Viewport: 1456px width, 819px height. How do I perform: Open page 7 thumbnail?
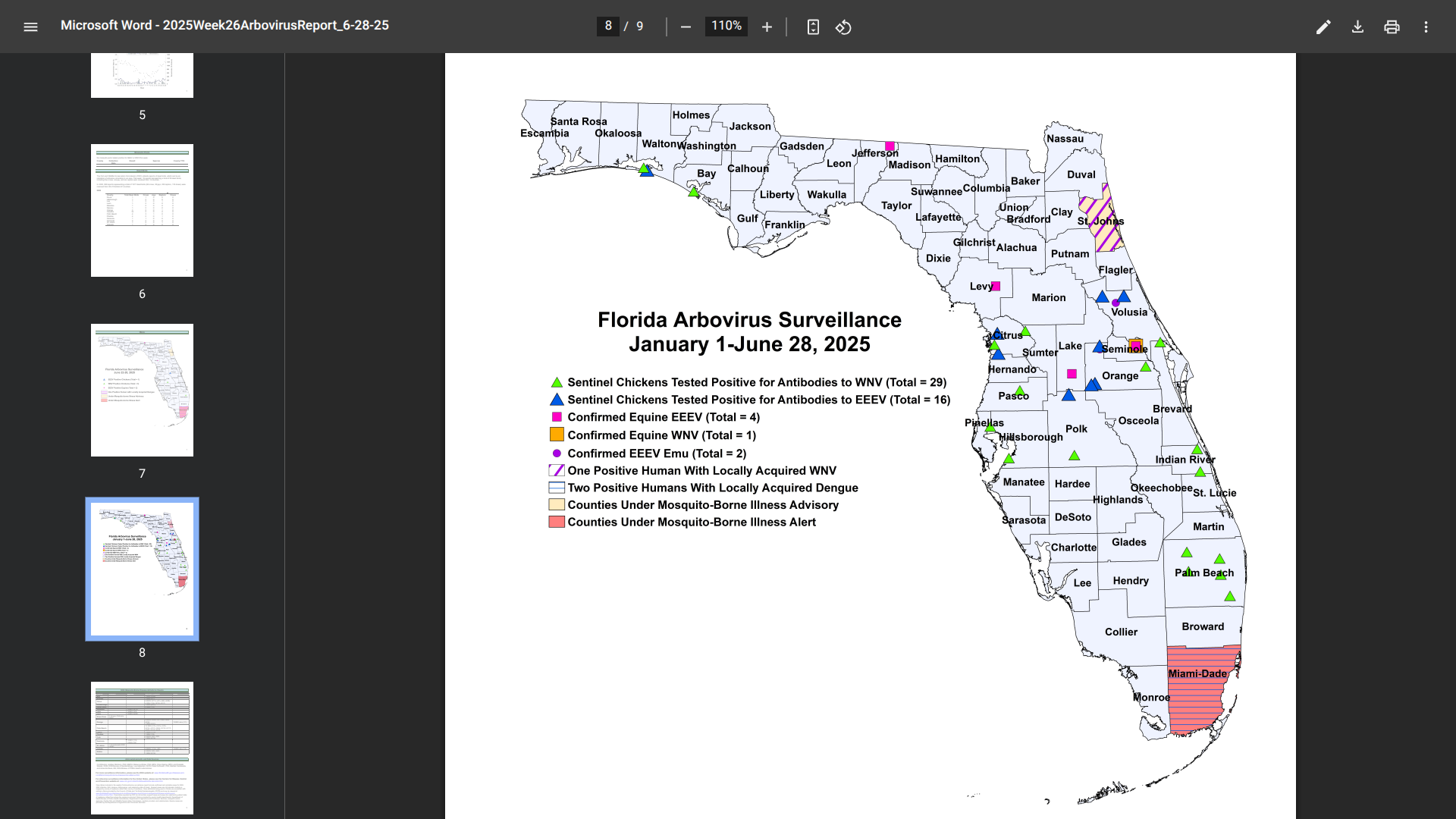142,390
